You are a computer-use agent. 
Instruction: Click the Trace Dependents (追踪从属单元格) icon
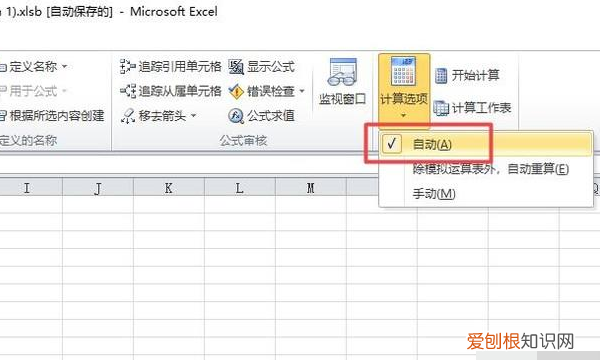click(127, 91)
